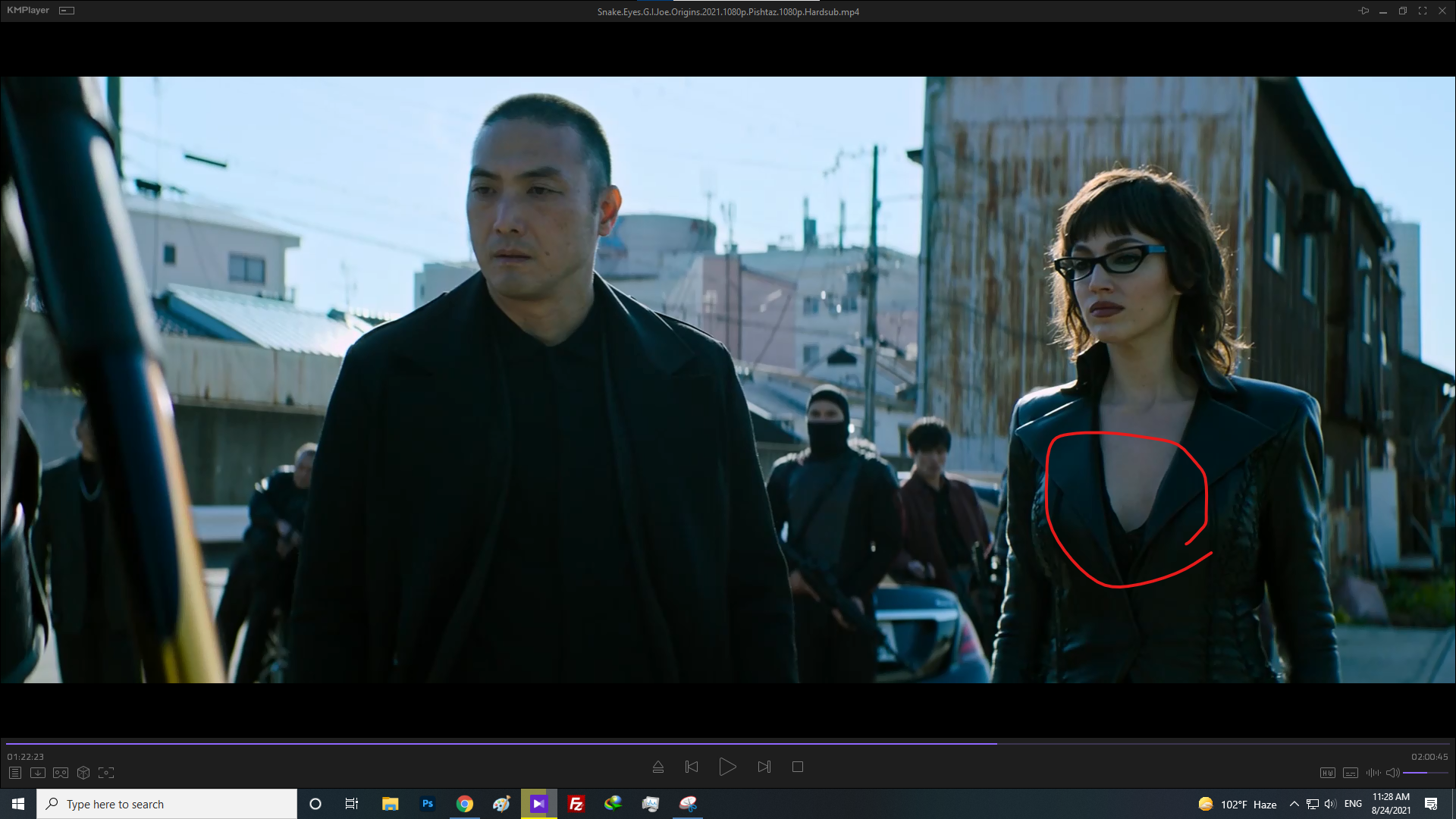Adjust the volume slider
The image size is (1456, 819).
coord(1424,773)
